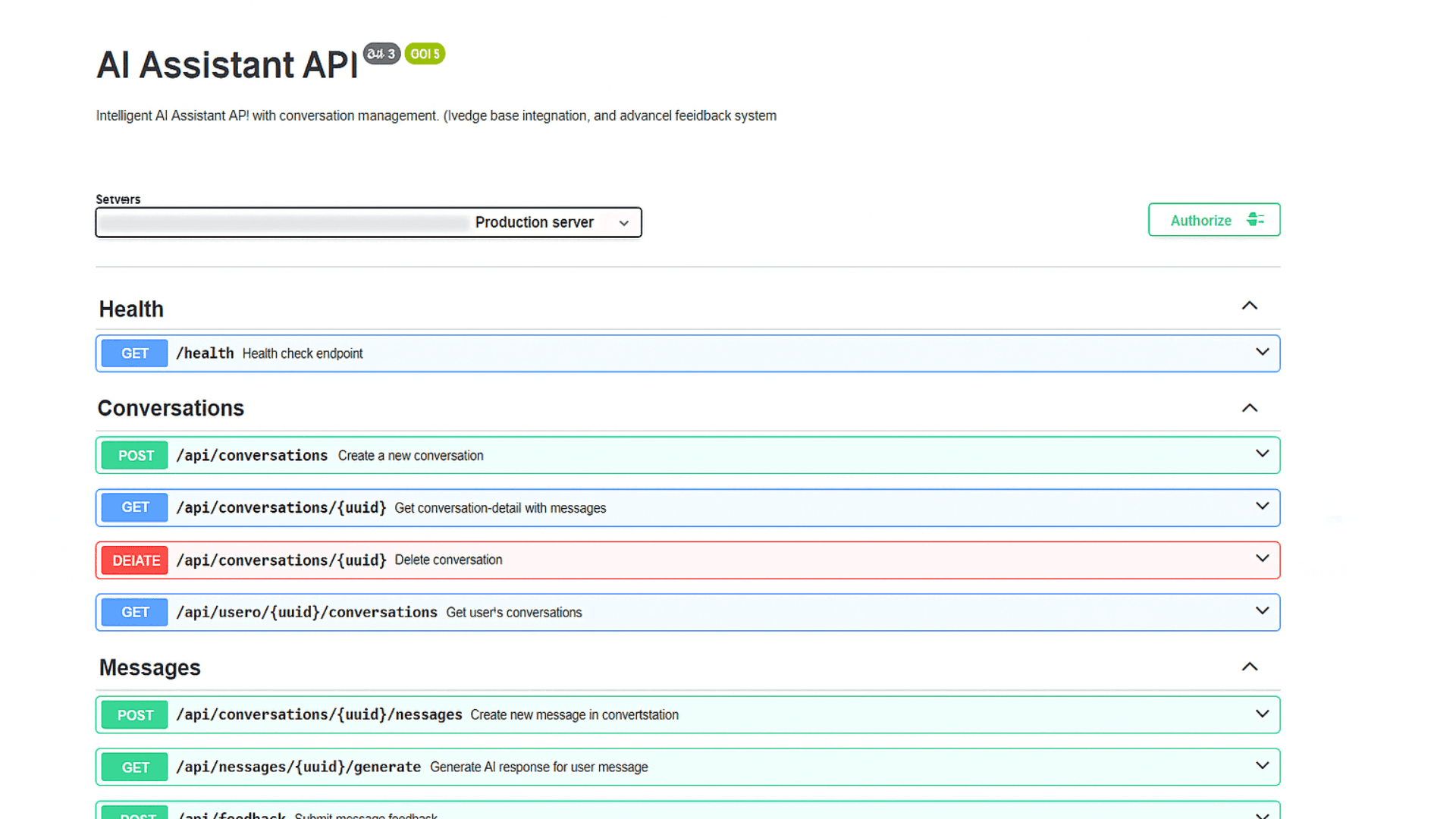Open the Messages tag heading

click(150, 668)
